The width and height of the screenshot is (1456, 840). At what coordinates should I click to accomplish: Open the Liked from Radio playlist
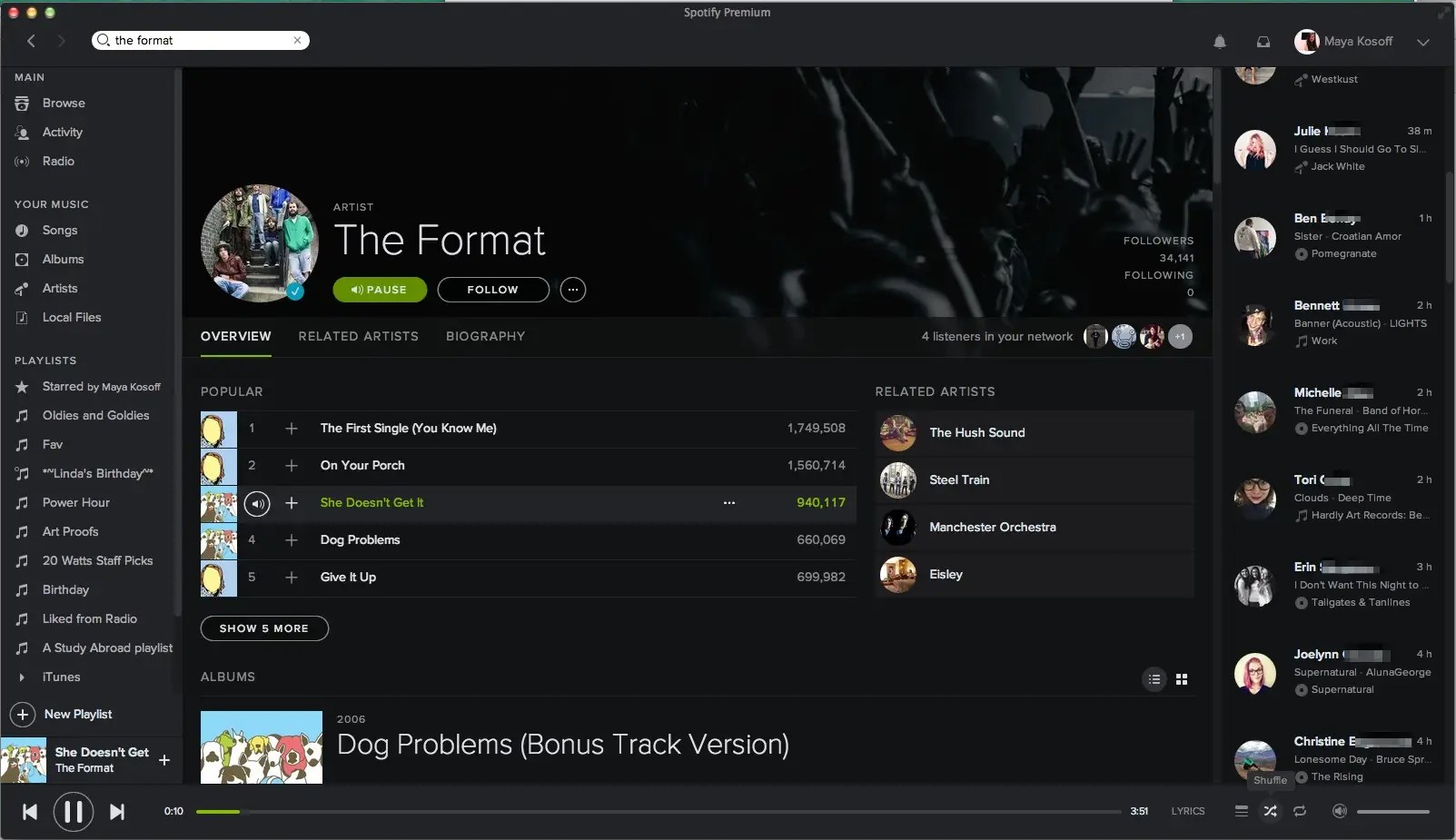(x=89, y=618)
